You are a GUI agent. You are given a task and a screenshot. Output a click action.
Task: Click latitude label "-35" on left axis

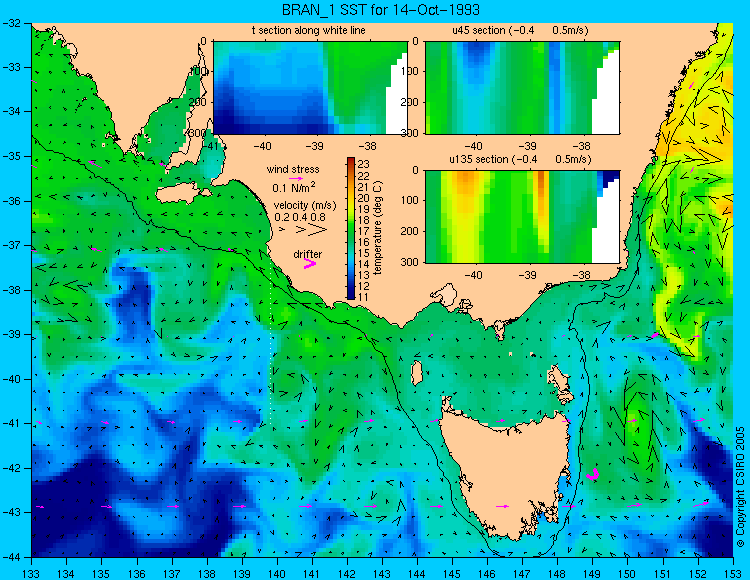coord(11,156)
